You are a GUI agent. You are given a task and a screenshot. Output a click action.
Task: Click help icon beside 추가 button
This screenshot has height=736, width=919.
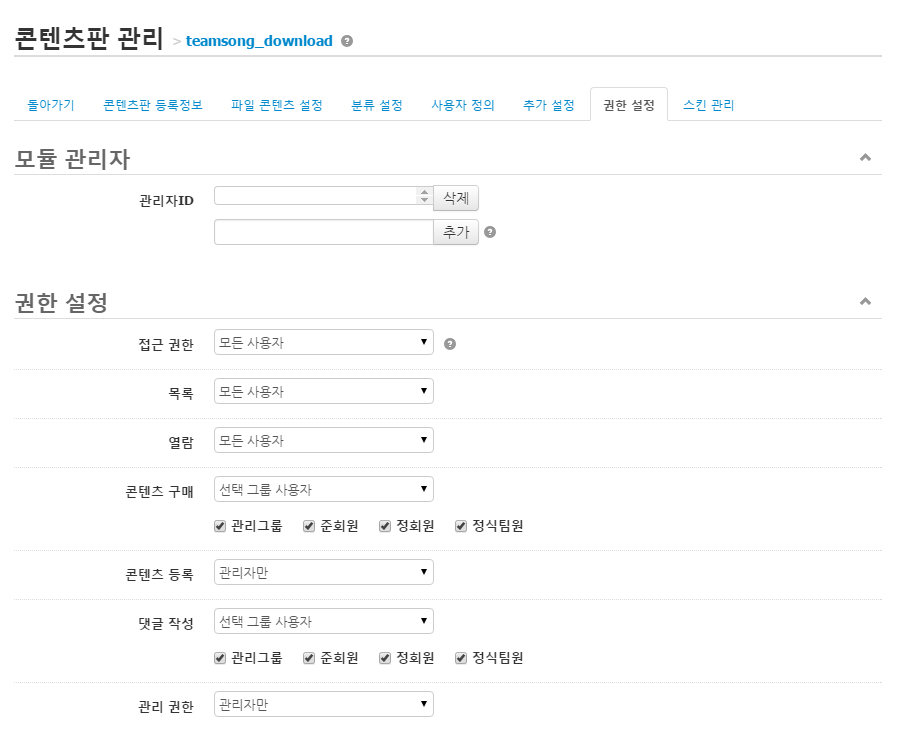(x=490, y=232)
